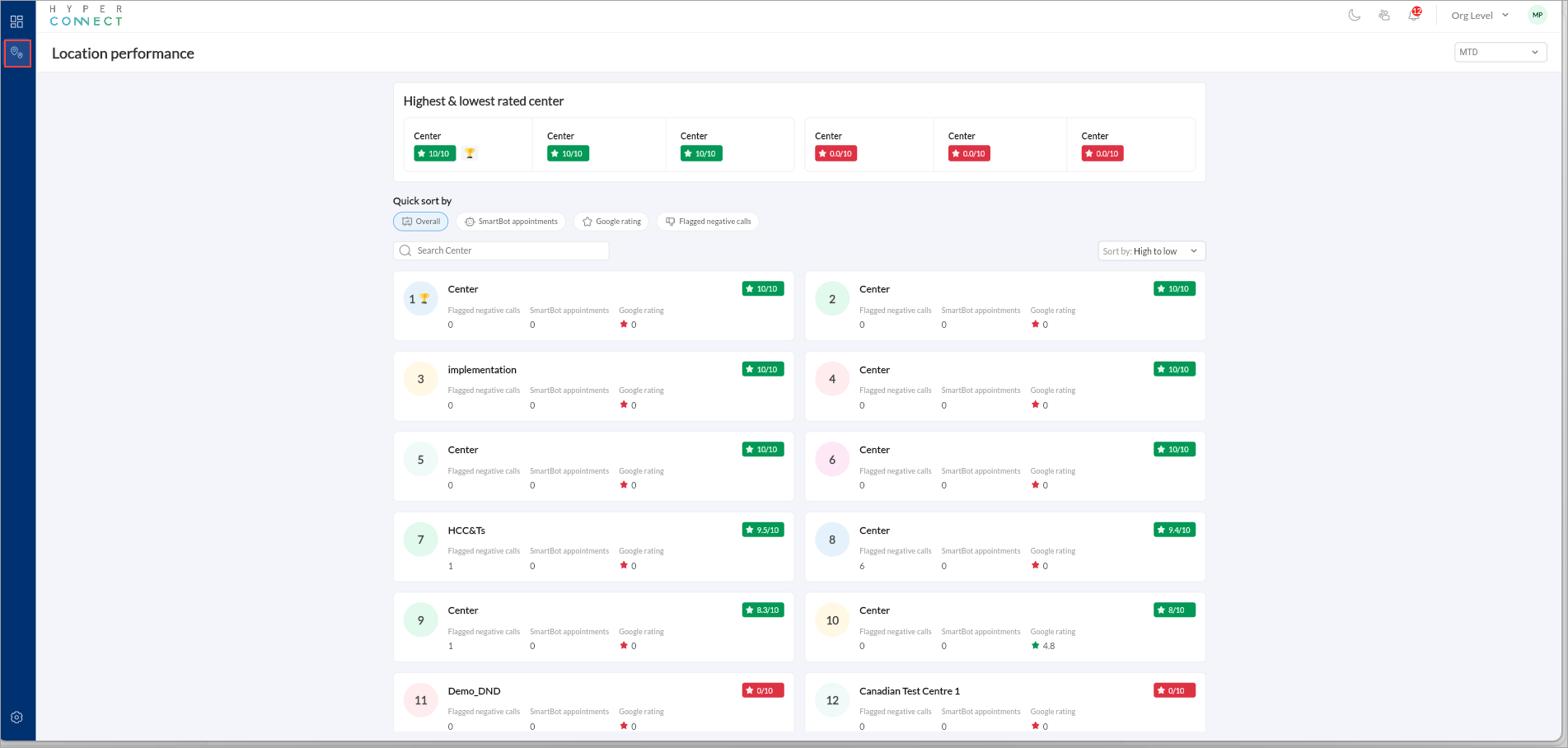View the Canadian Test Centre 1 card
Screen dimensions: 1568x748
(x=910, y=691)
